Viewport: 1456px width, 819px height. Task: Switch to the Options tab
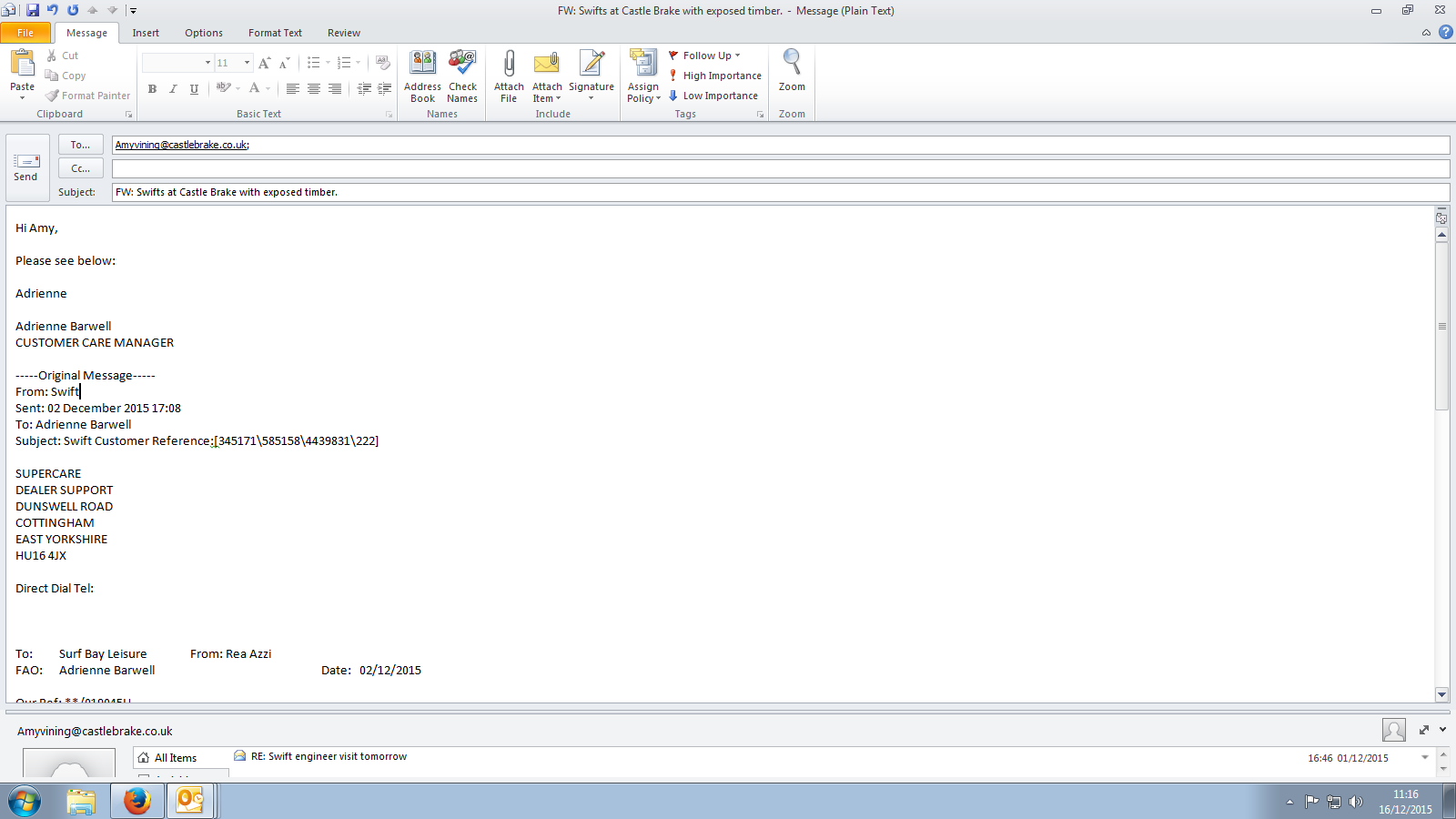coord(204,33)
